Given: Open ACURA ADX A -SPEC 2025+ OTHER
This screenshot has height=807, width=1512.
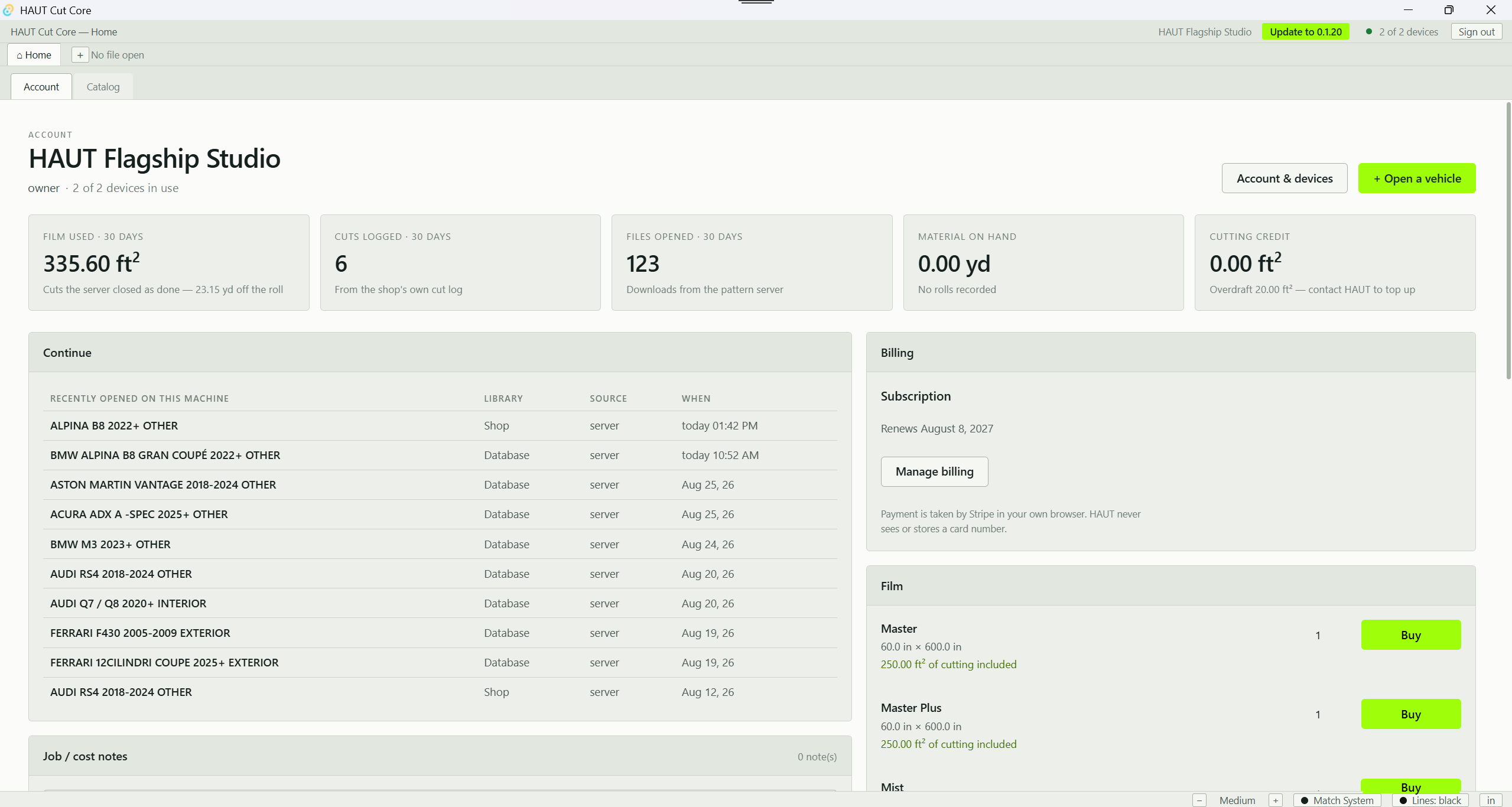Looking at the screenshot, I should 440,515.
